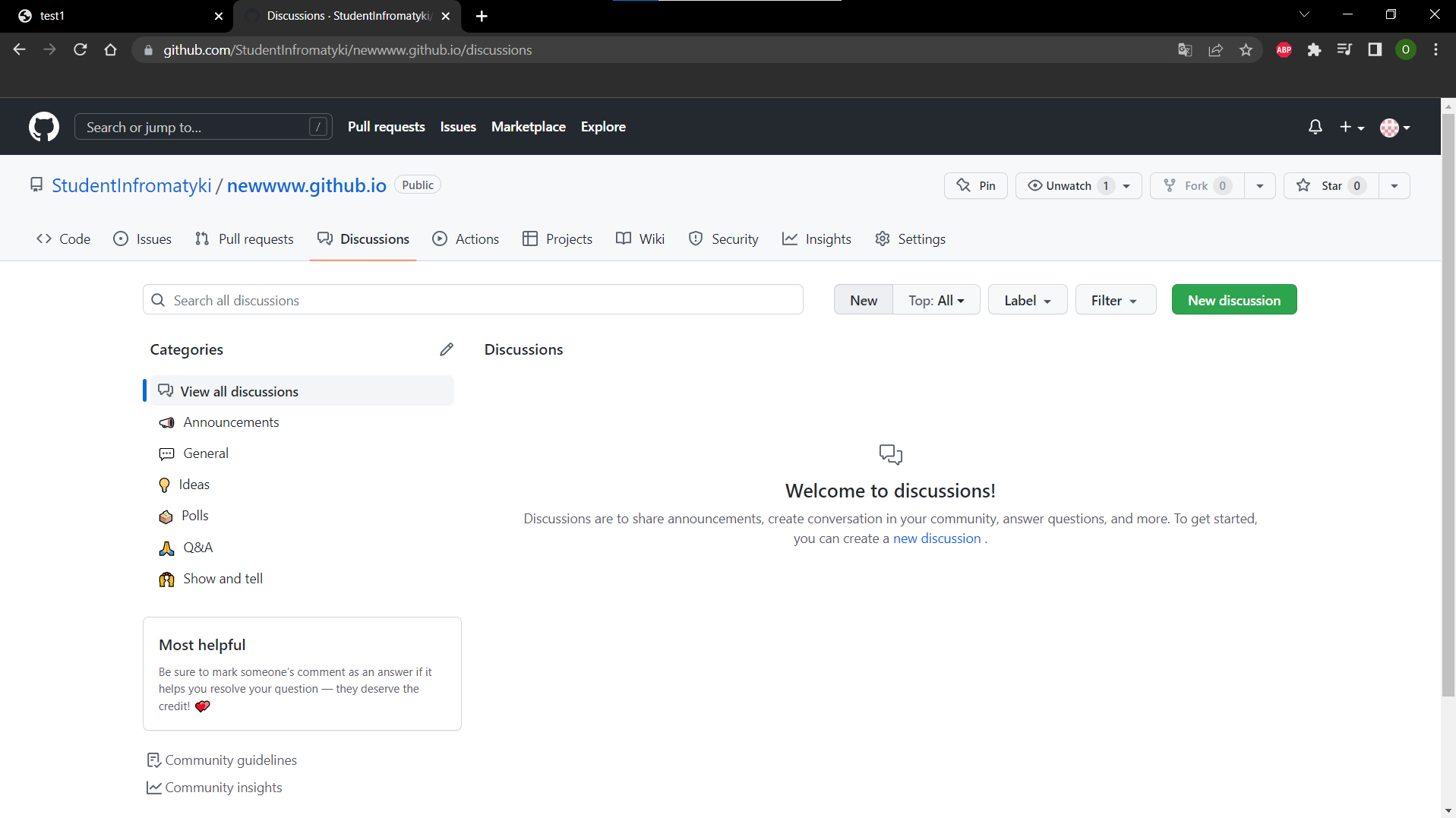Click the GitHub Octocat logo
This screenshot has height=818, width=1456.
pos(44,127)
